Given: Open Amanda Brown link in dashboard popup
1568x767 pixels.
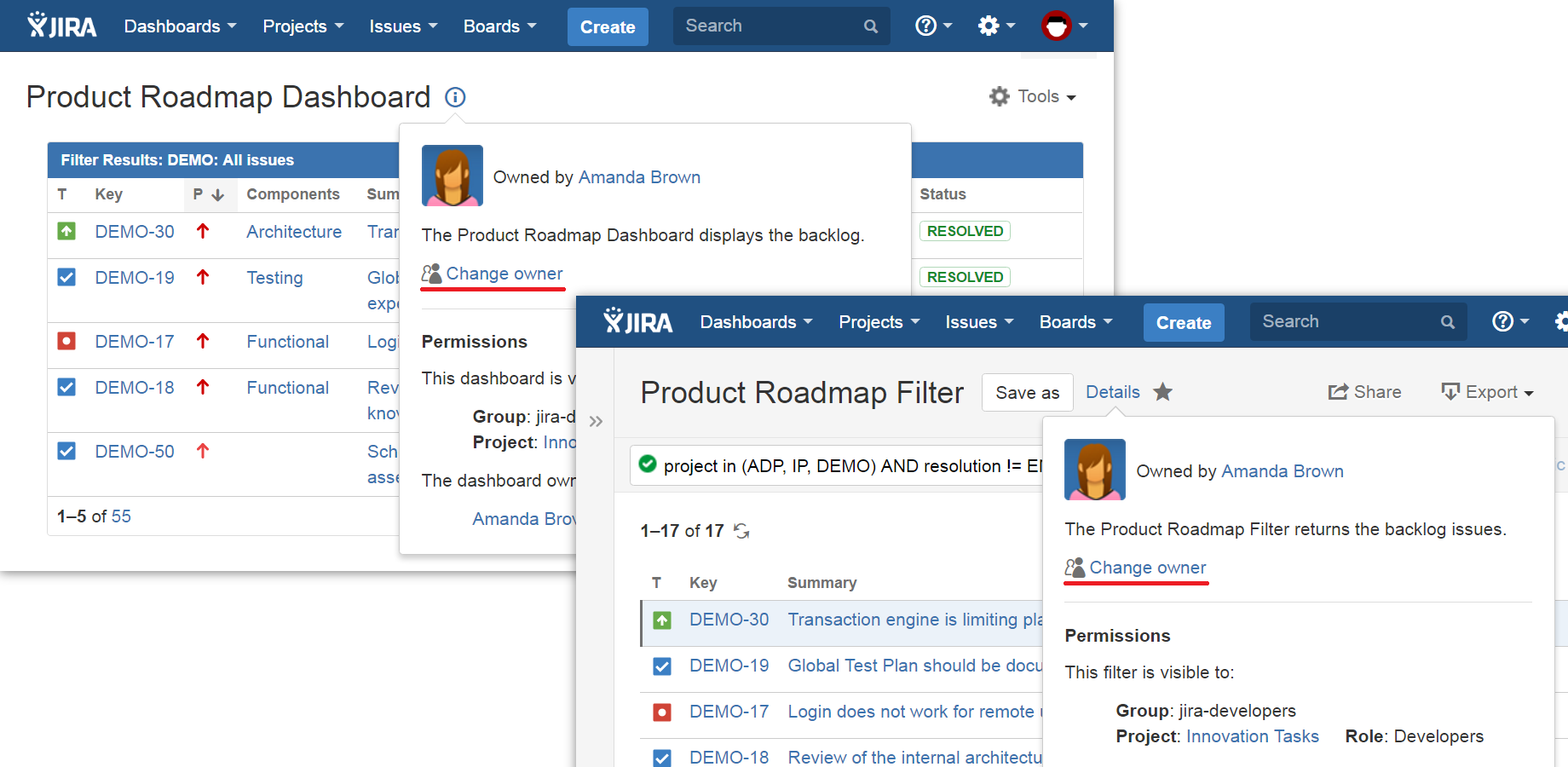Looking at the screenshot, I should [x=639, y=177].
